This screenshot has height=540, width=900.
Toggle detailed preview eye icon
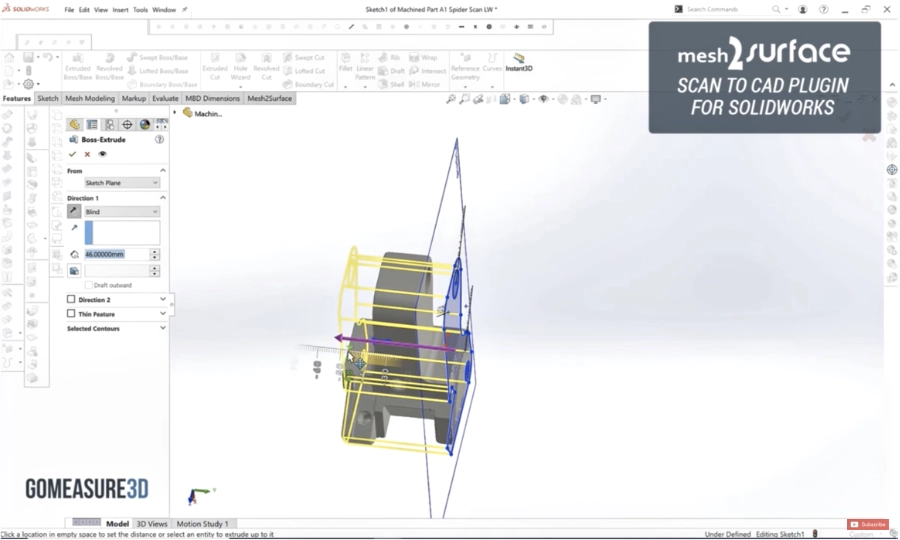pyautogui.click(x=102, y=154)
